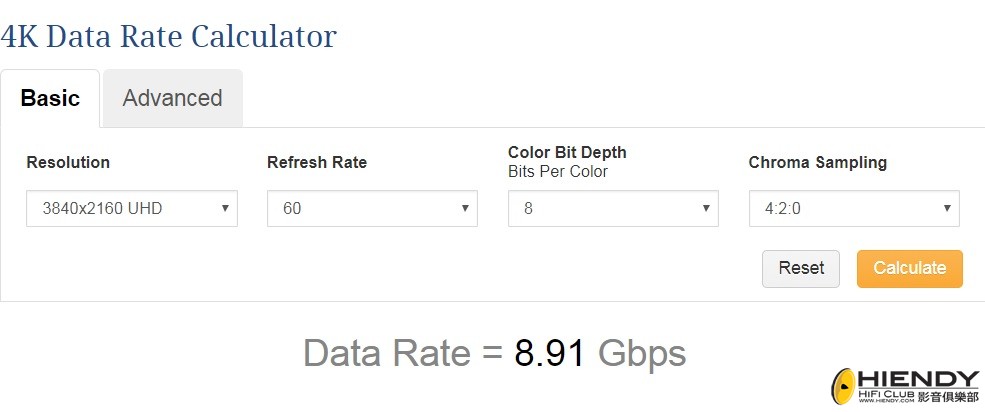Switch to the Advanced tab
Image resolution: width=985 pixels, height=412 pixels.
[x=173, y=99]
